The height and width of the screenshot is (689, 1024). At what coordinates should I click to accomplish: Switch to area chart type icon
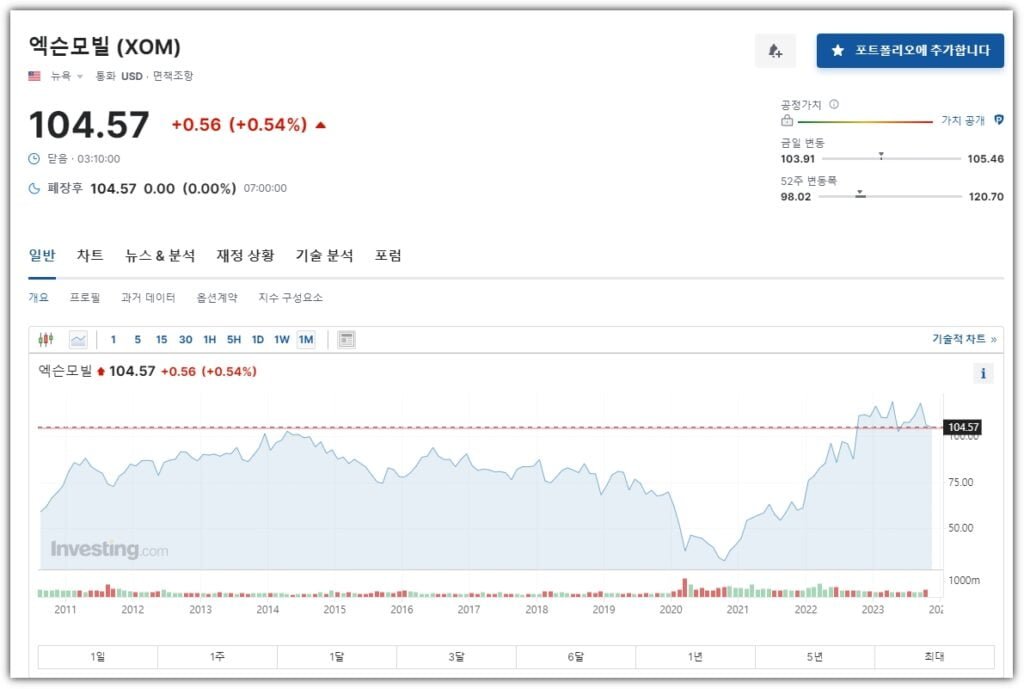78,340
